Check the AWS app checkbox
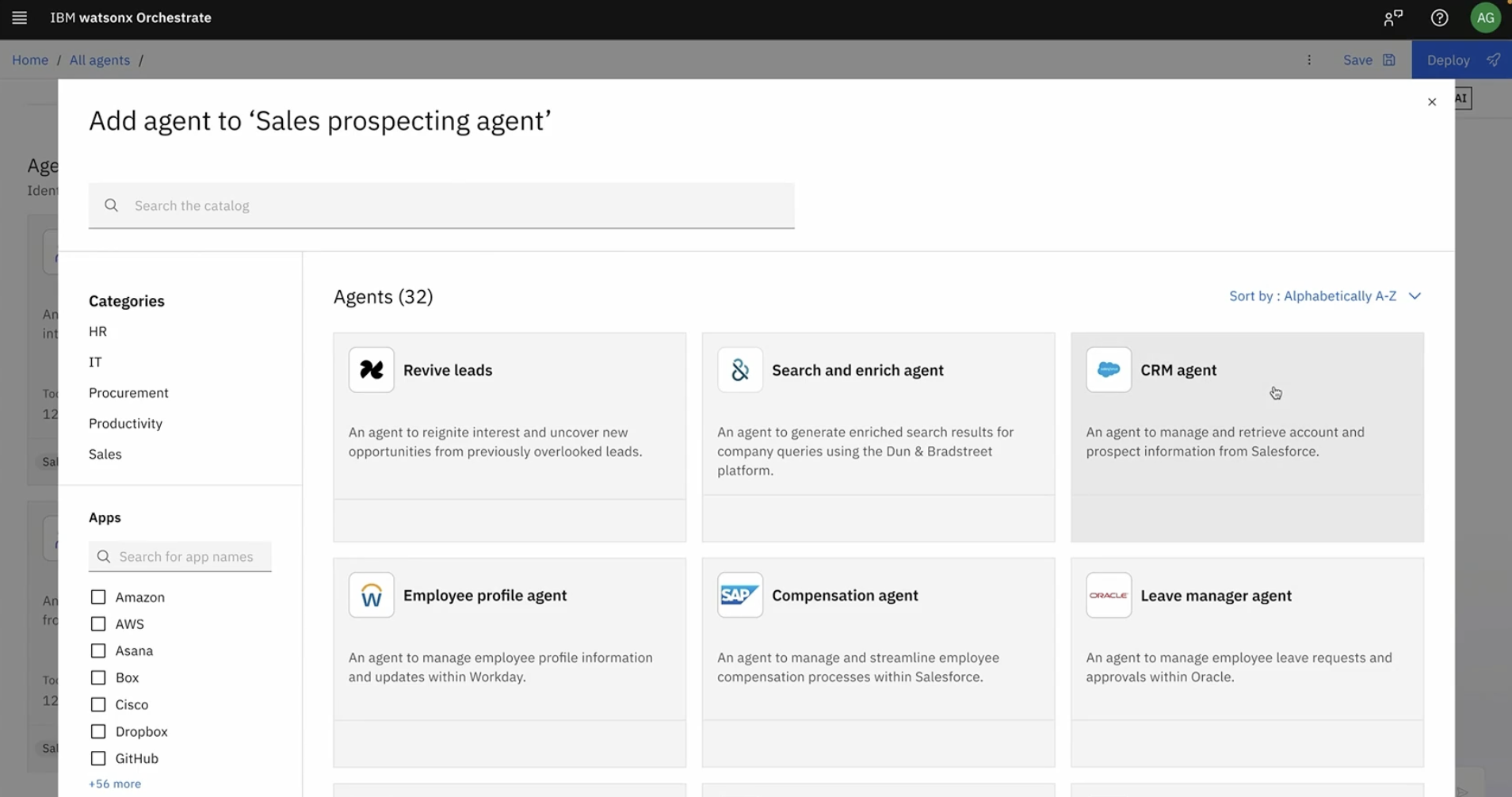The width and height of the screenshot is (1512, 797). [x=98, y=623]
